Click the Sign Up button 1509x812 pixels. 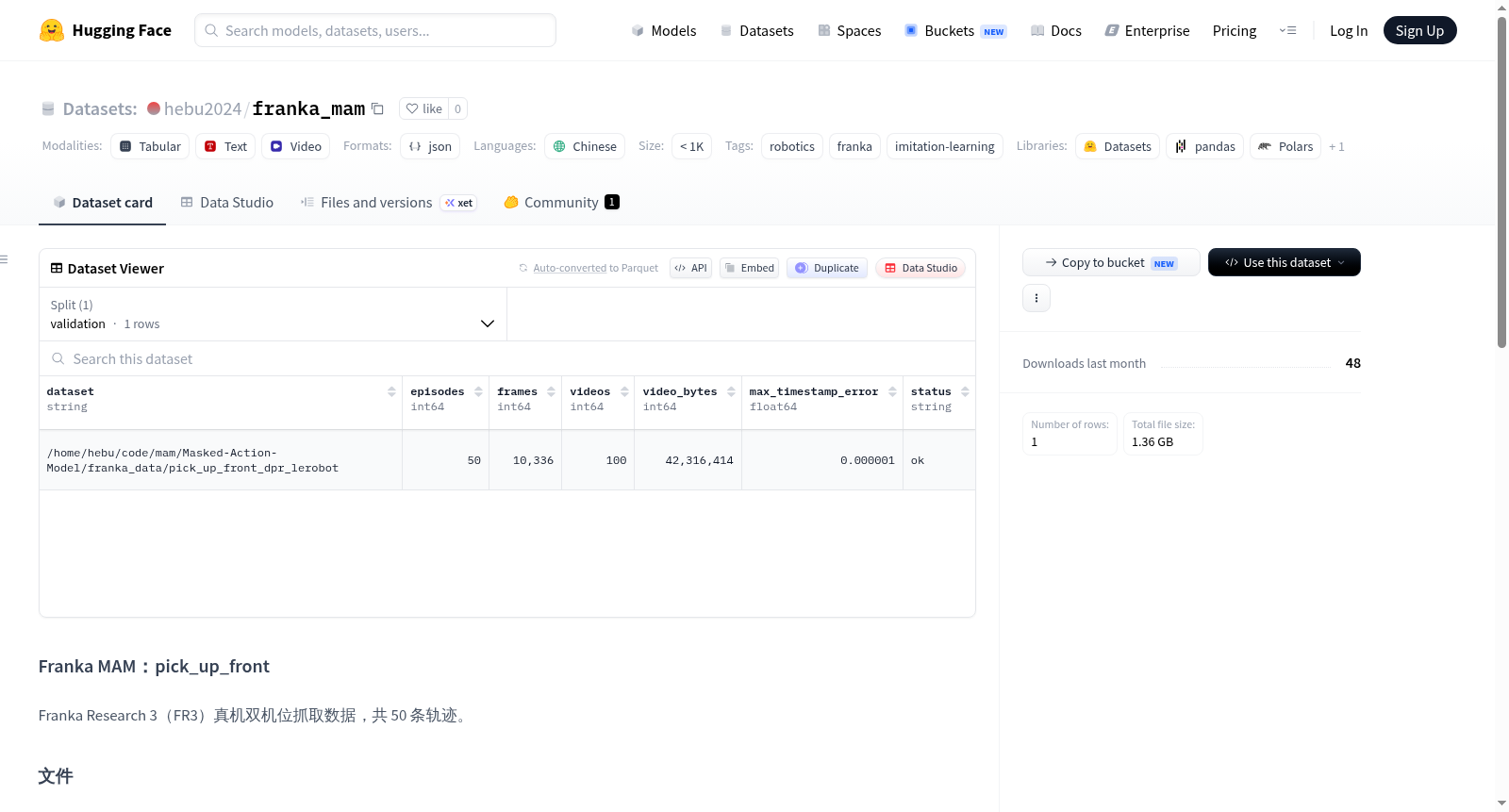click(1419, 30)
